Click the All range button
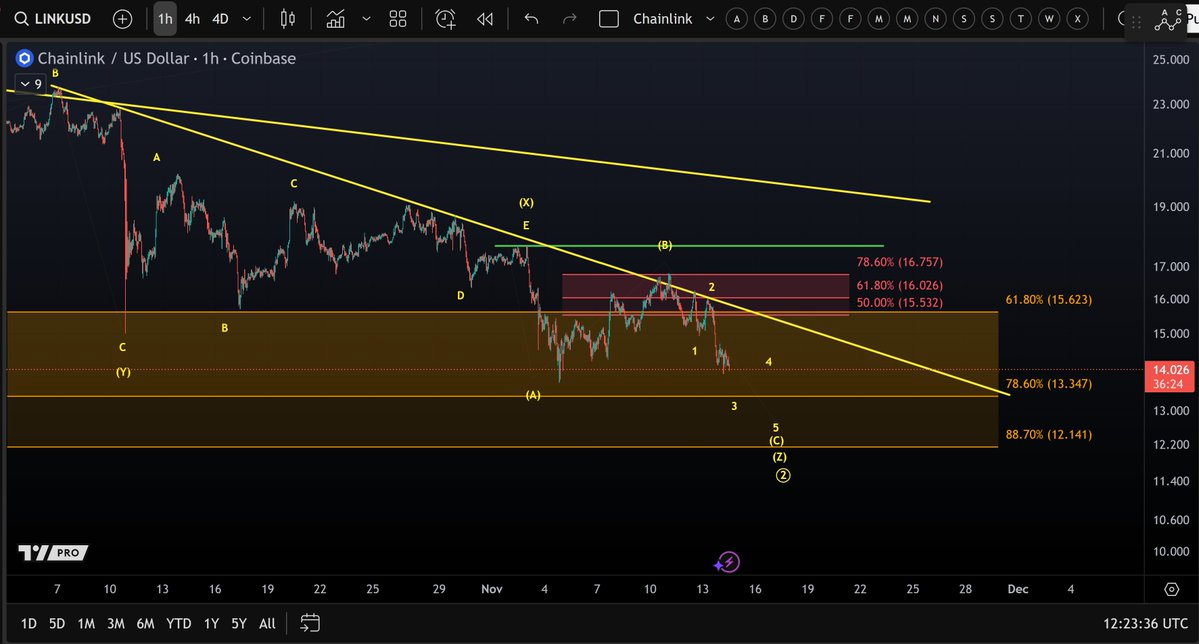Screen dimensions: 1199x644 click(x=266, y=623)
